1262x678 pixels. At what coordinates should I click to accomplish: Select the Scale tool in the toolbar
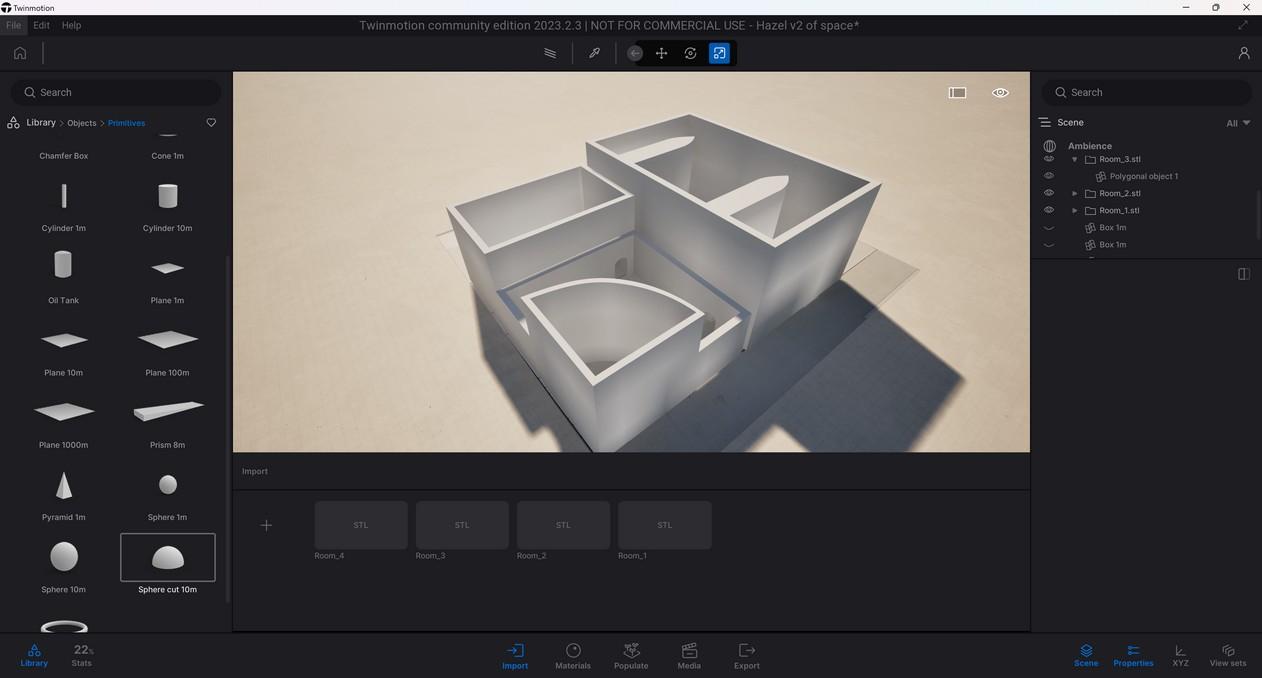tap(719, 53)
